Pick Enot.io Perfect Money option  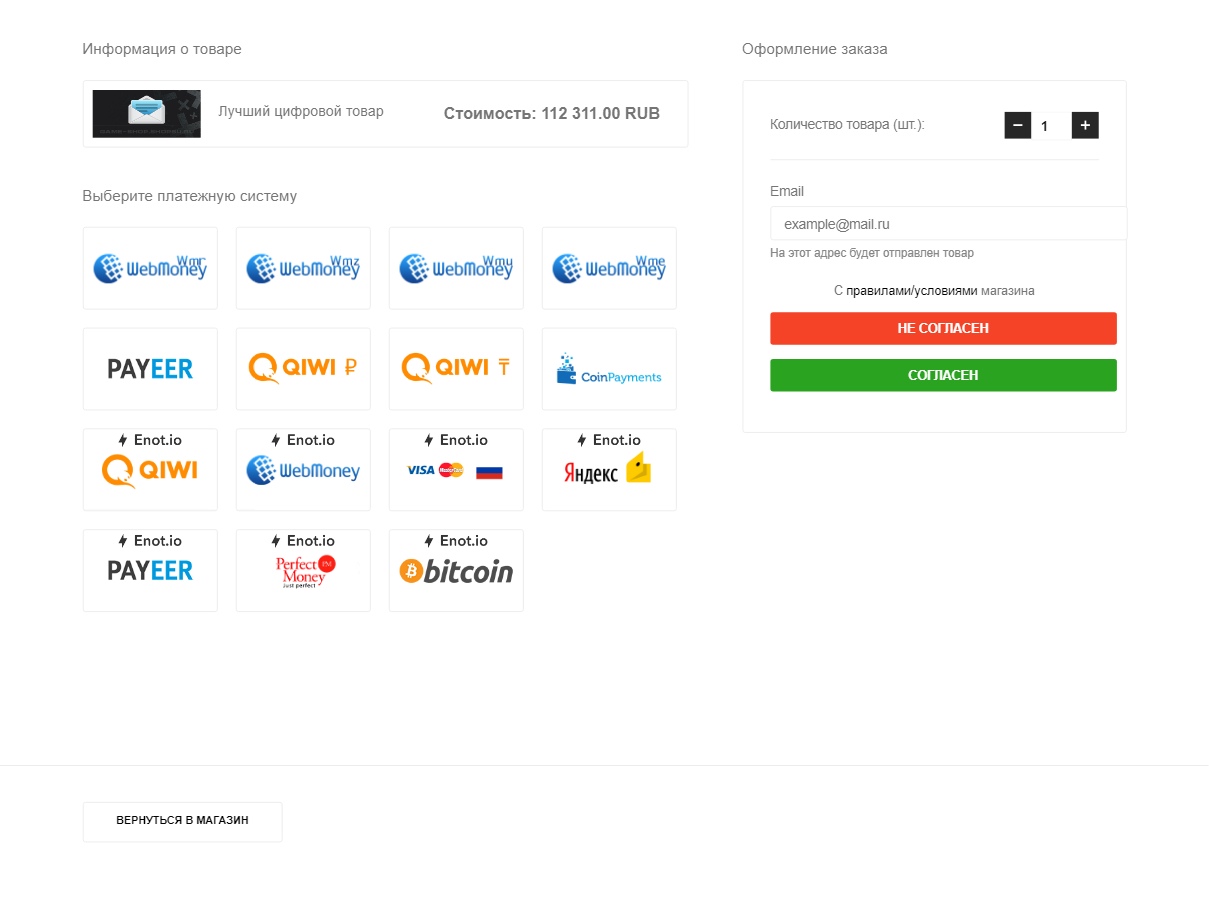[x=303, y=571]
